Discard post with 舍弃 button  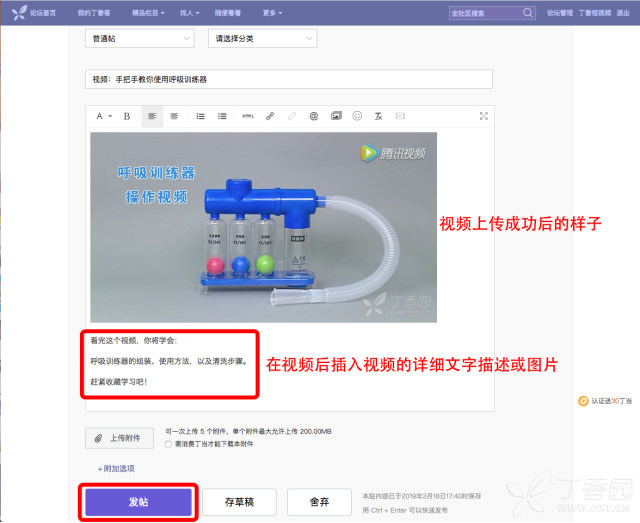click(319, 502)
